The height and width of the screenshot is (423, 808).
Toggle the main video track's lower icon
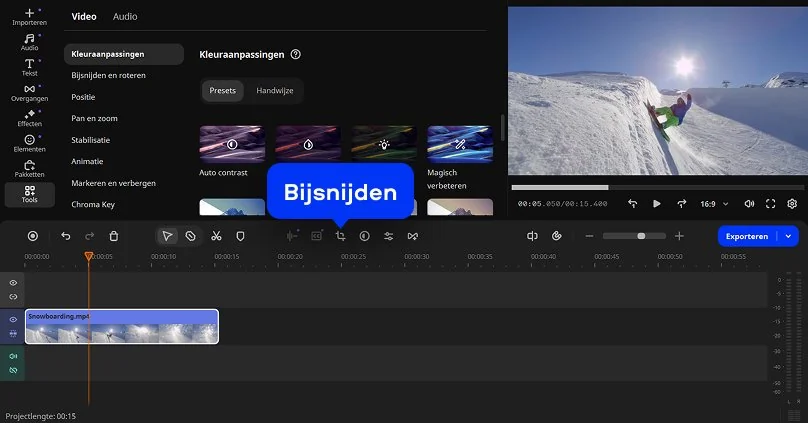13,334
